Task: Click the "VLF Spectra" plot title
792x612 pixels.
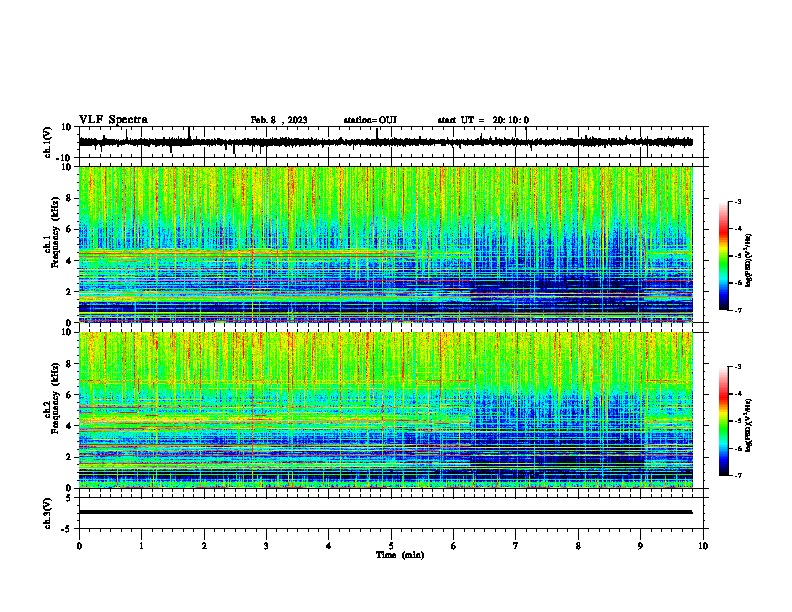Action: pyautogui.click(x=113, y=120)
